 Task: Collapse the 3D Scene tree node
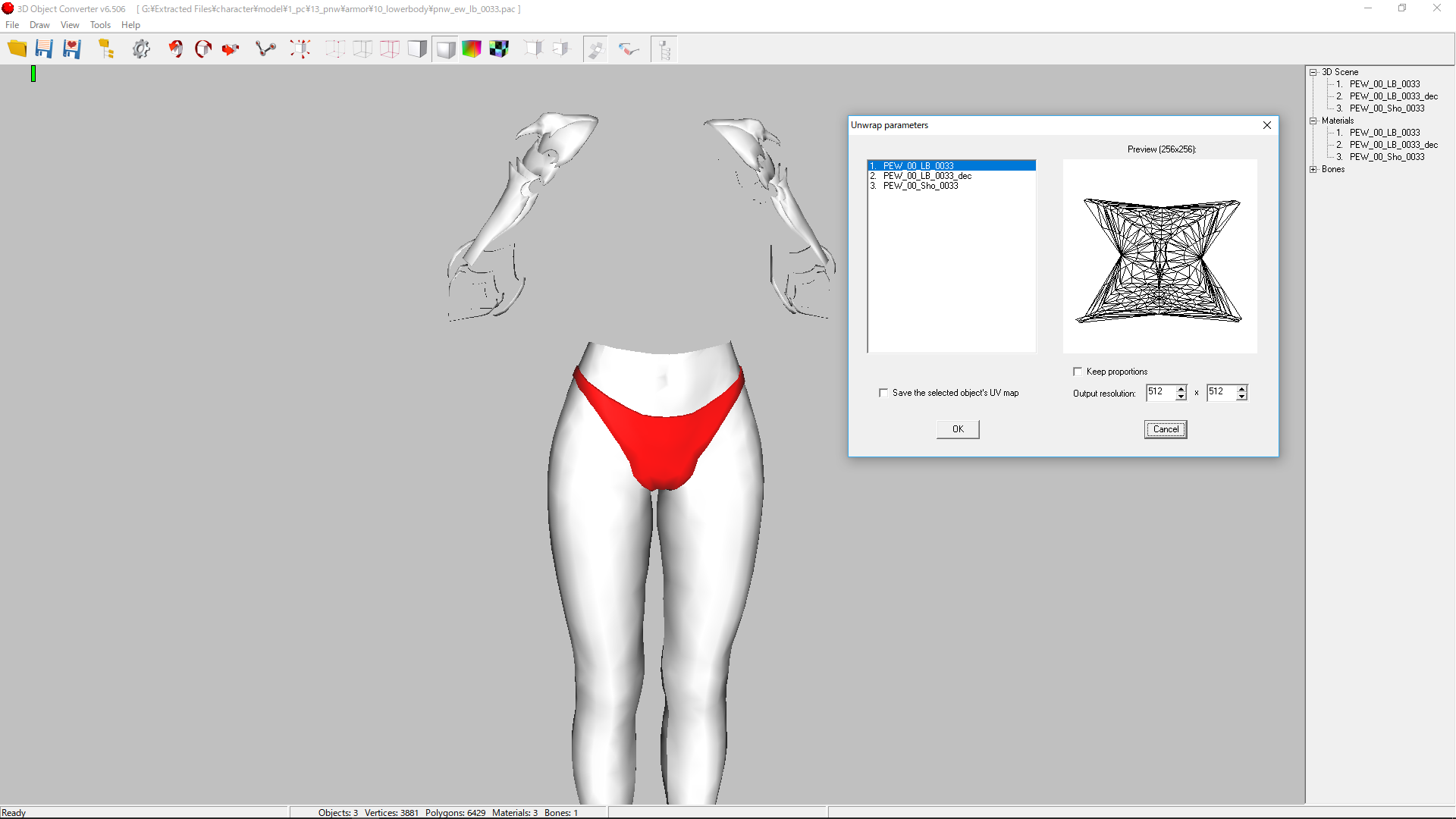[1313, 72]
